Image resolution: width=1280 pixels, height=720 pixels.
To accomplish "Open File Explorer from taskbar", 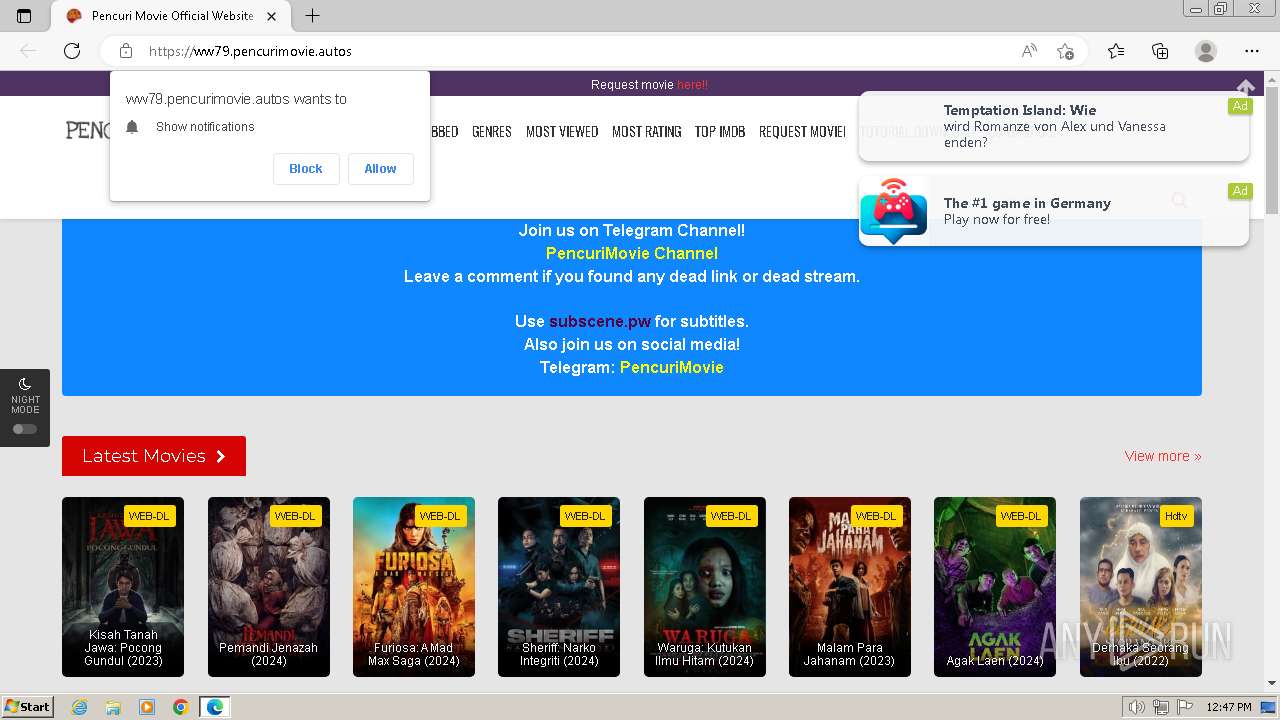I will 113,707.
